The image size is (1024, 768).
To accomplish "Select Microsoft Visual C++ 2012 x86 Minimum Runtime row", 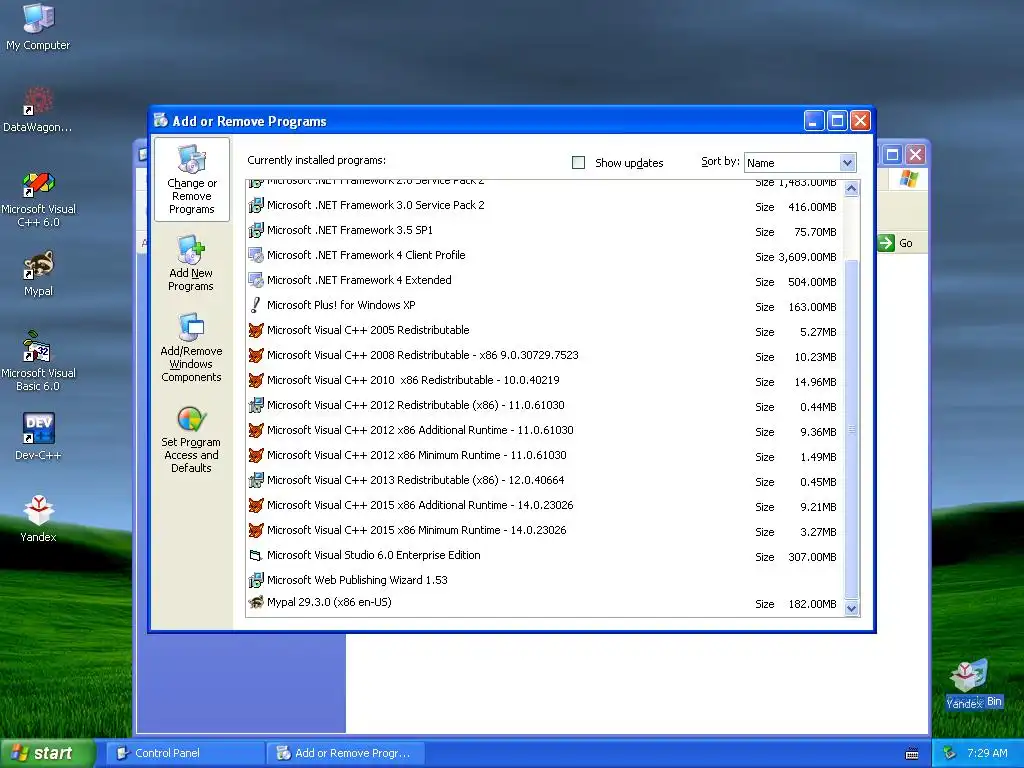I will tap(545, 455).
